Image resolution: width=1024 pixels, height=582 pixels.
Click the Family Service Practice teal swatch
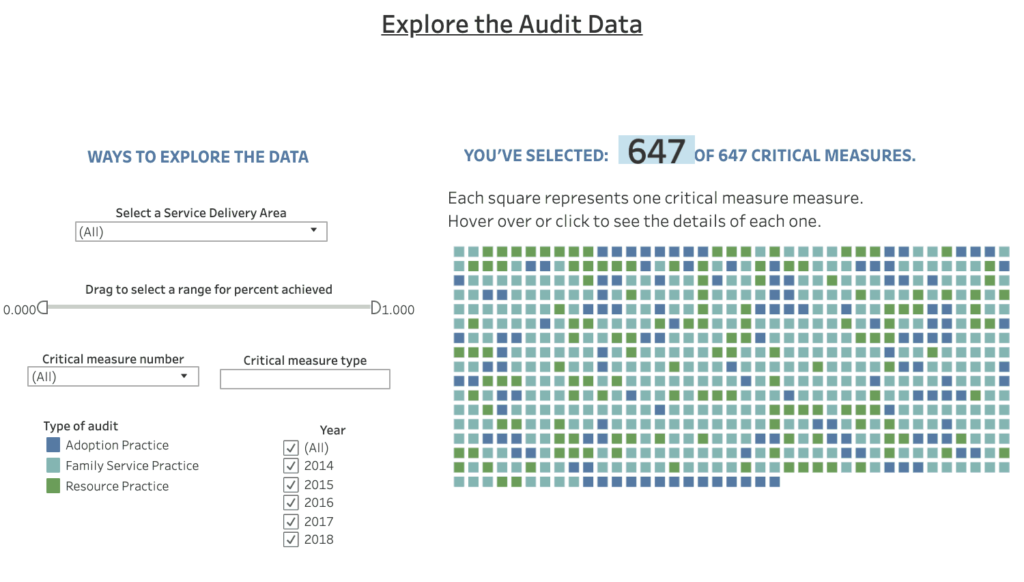[53, 466]
